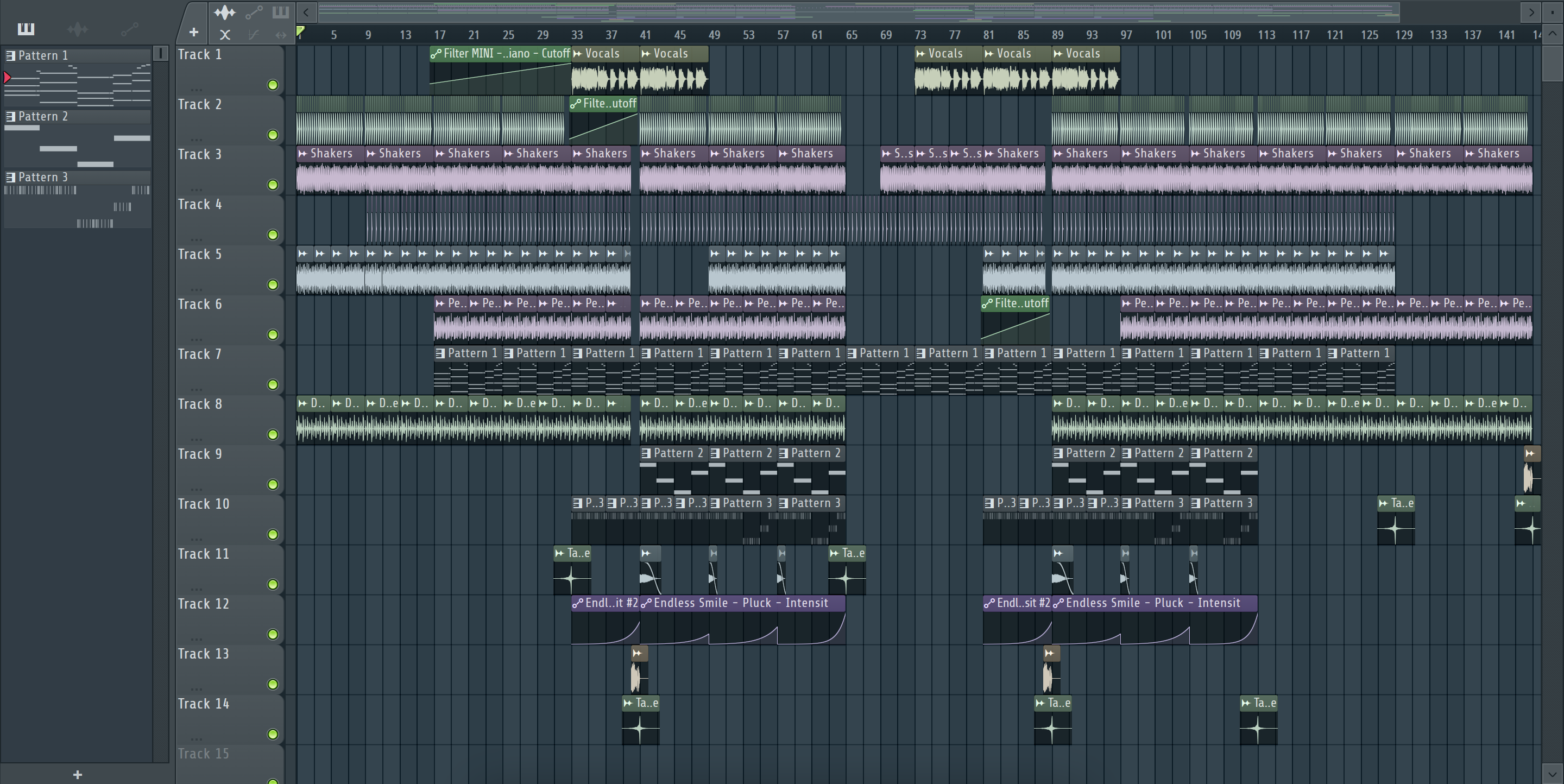Select the Track 13 header

click(230, 669)
